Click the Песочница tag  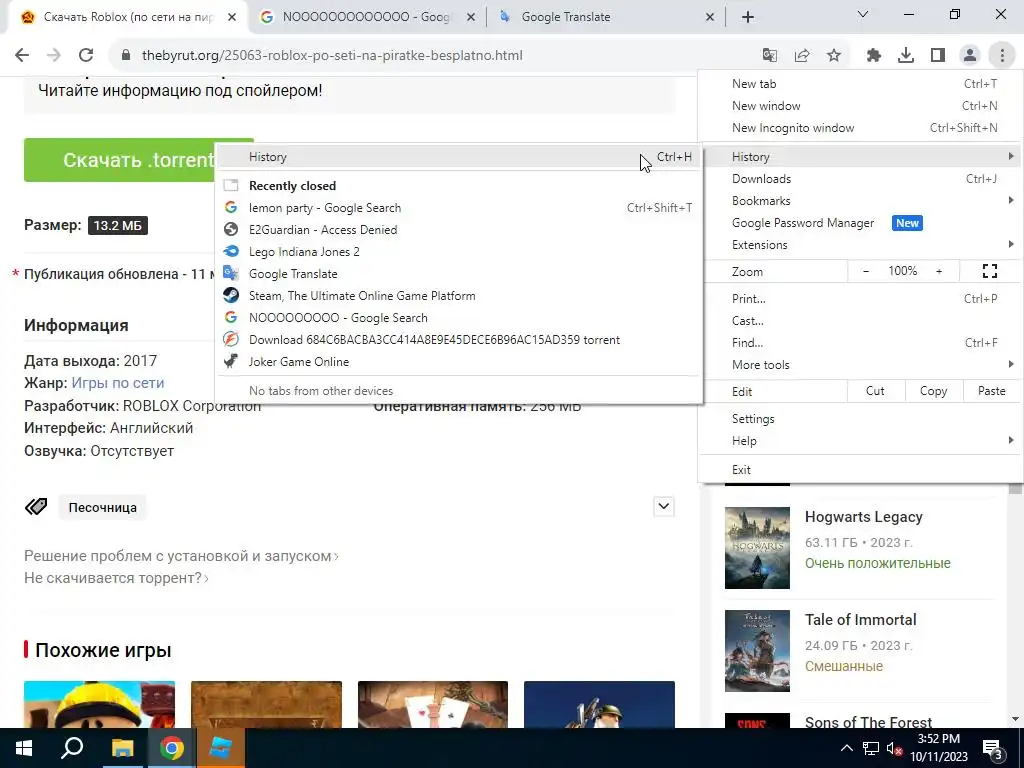(x=103, y=507)
